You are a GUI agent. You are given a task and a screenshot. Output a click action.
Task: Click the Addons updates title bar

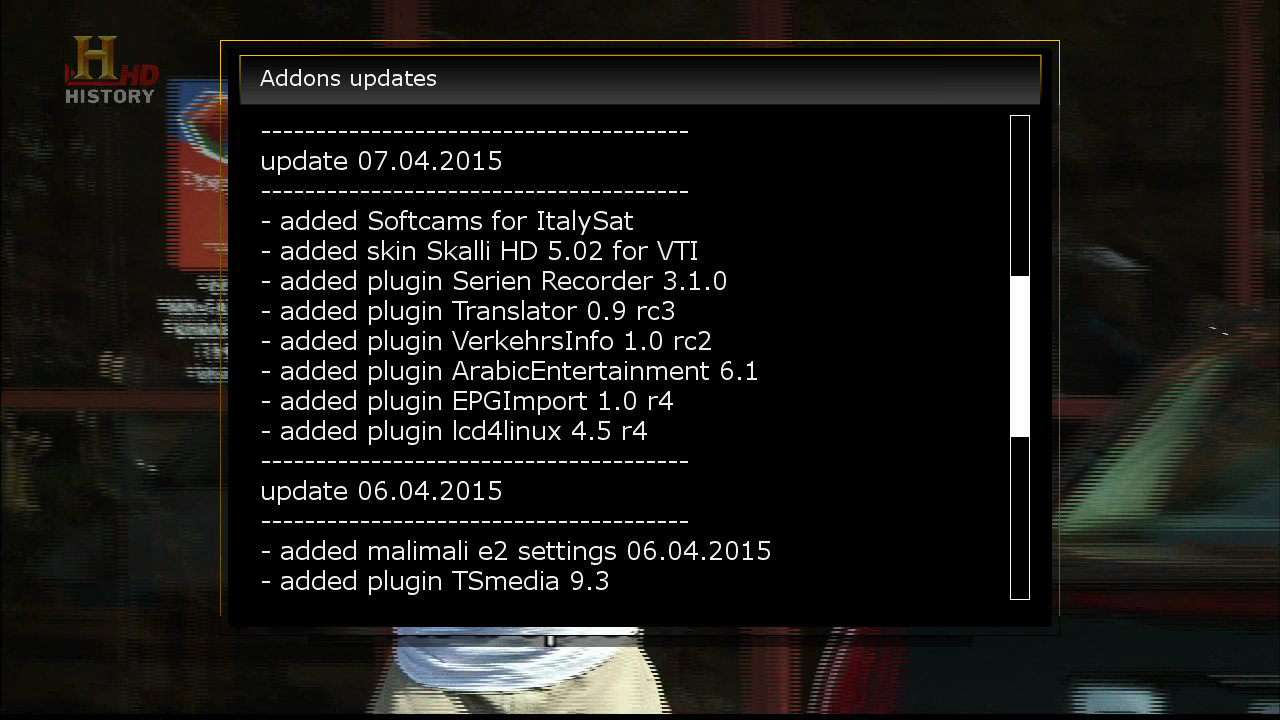[640, 79]
